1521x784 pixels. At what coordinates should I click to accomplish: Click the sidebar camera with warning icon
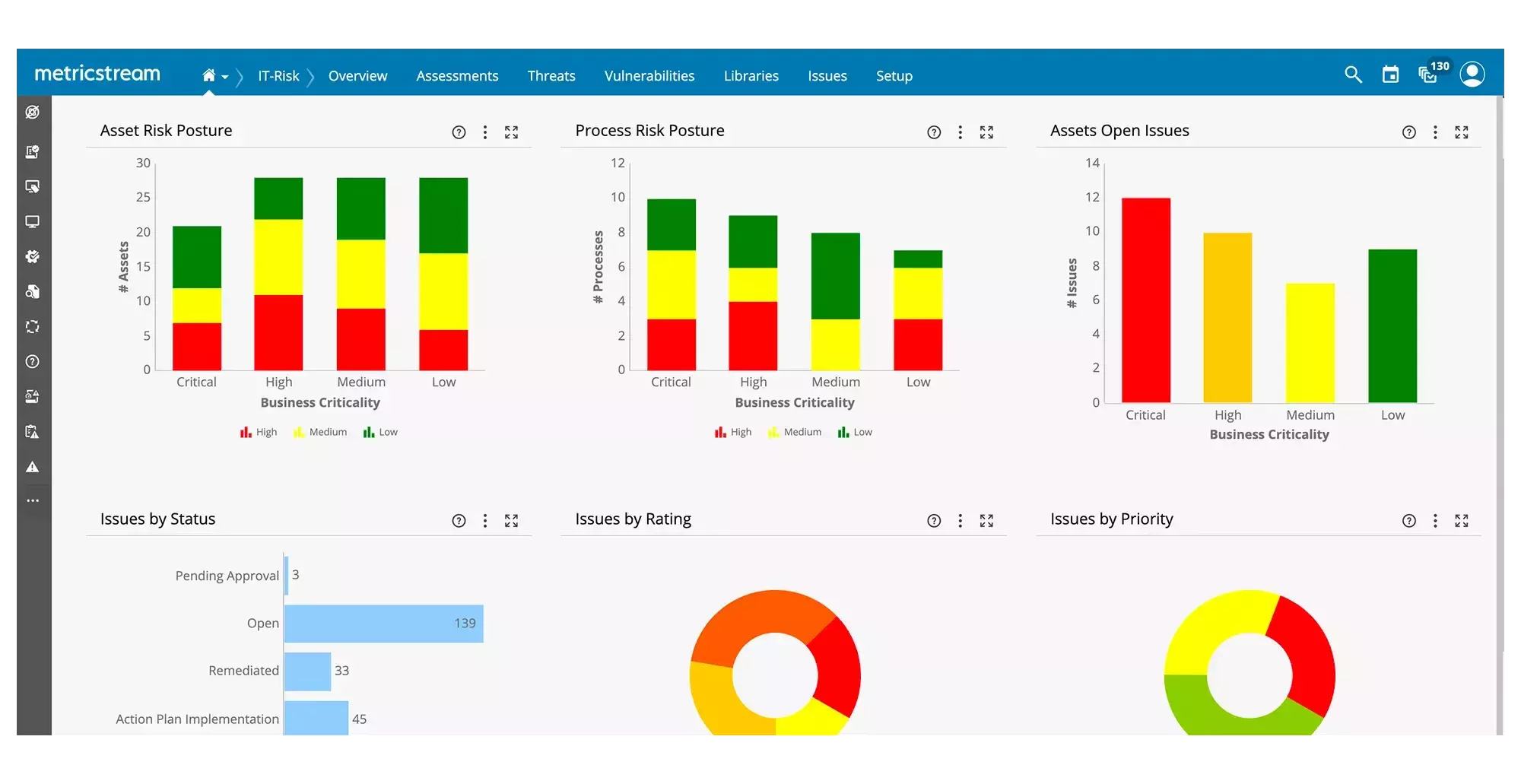pos(32,397)
